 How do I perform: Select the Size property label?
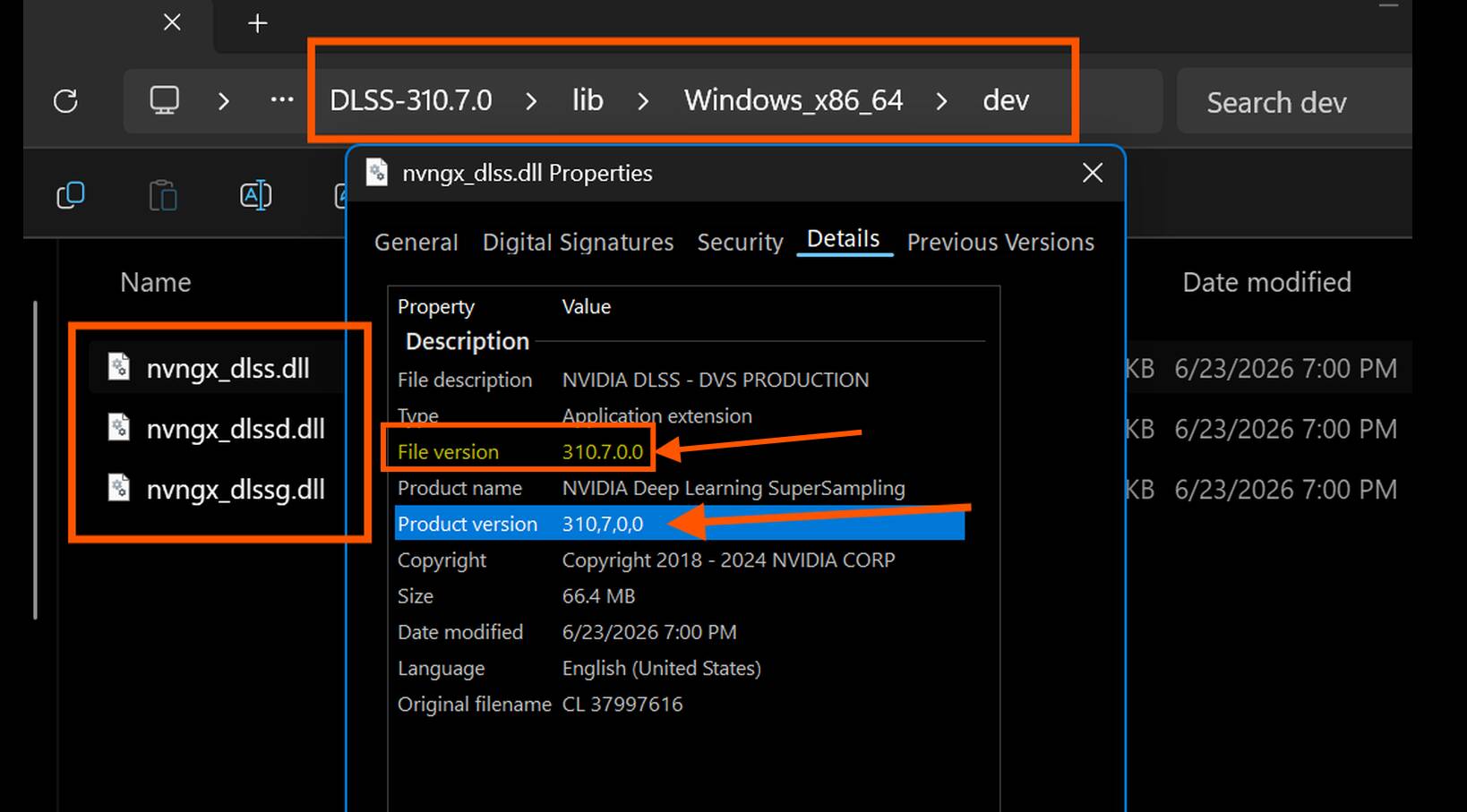tap(416, 596)
